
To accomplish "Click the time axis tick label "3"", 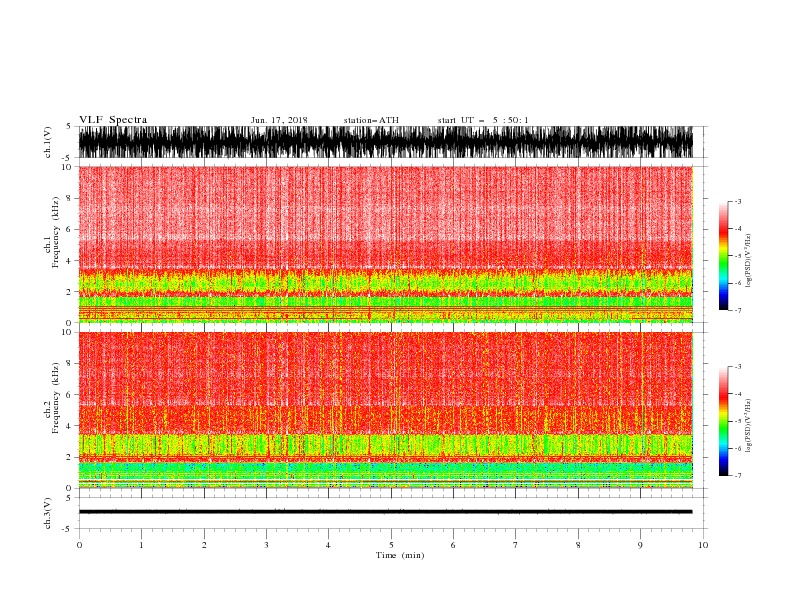I will point(266,545).
